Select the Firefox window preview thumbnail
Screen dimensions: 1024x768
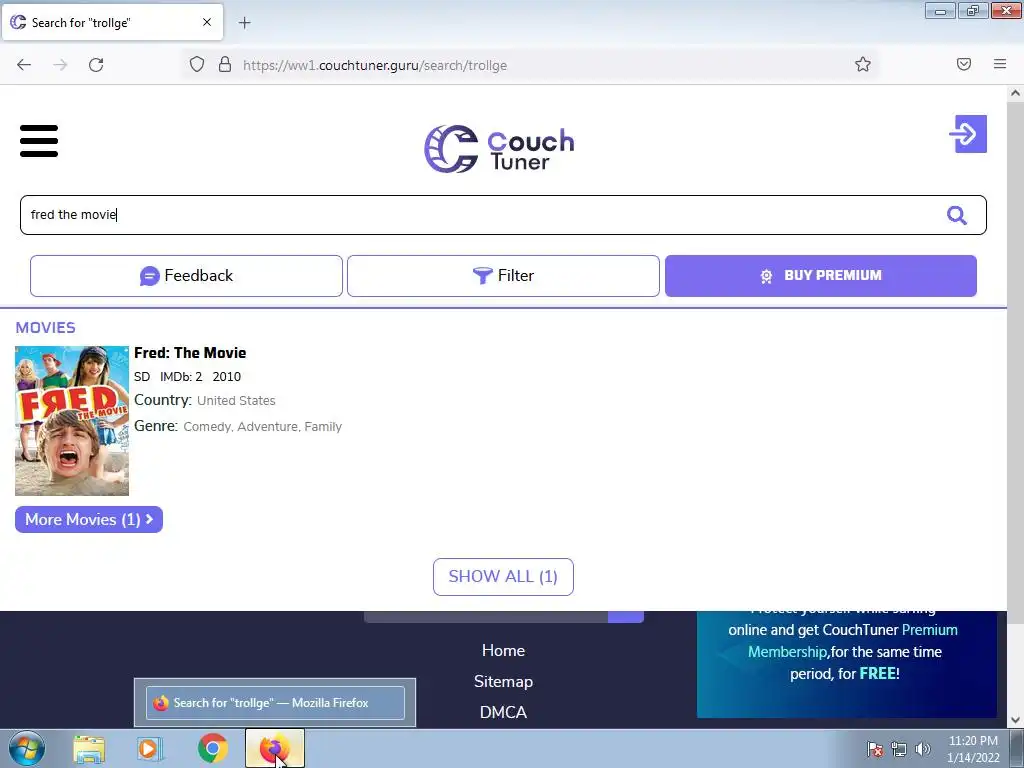tap(275, 703)
